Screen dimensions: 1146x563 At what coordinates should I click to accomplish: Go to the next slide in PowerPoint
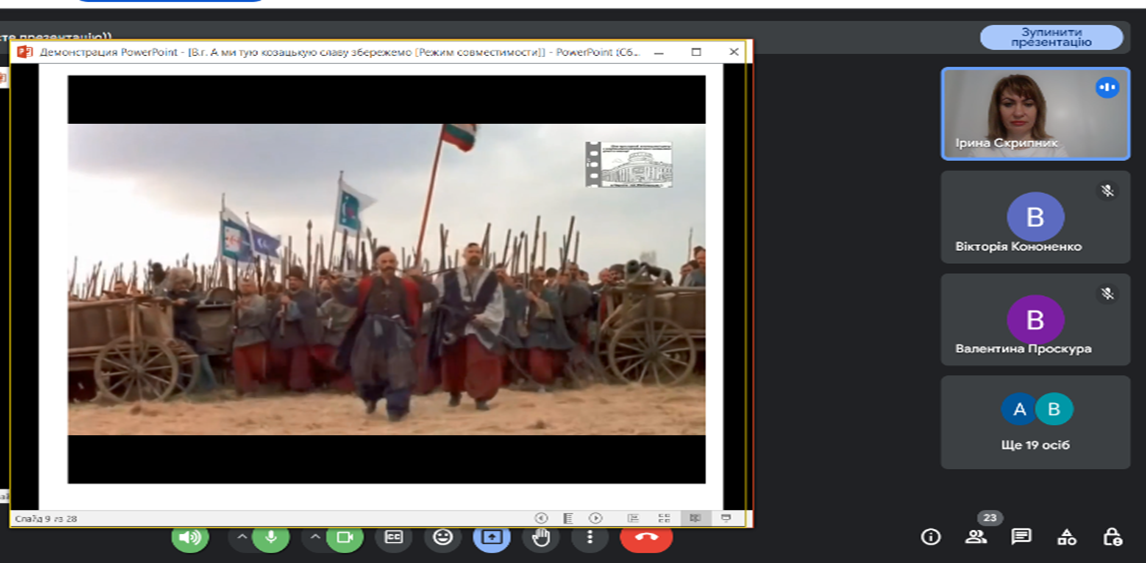point(596,518)
